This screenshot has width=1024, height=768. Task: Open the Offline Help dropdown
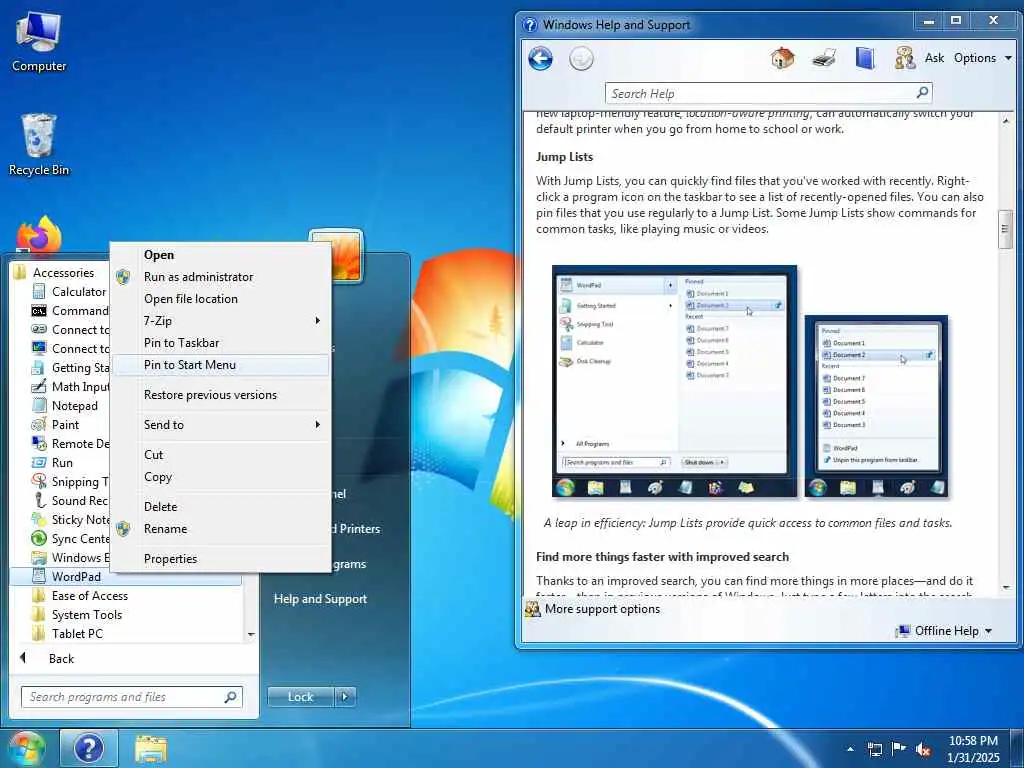point(944,631)
